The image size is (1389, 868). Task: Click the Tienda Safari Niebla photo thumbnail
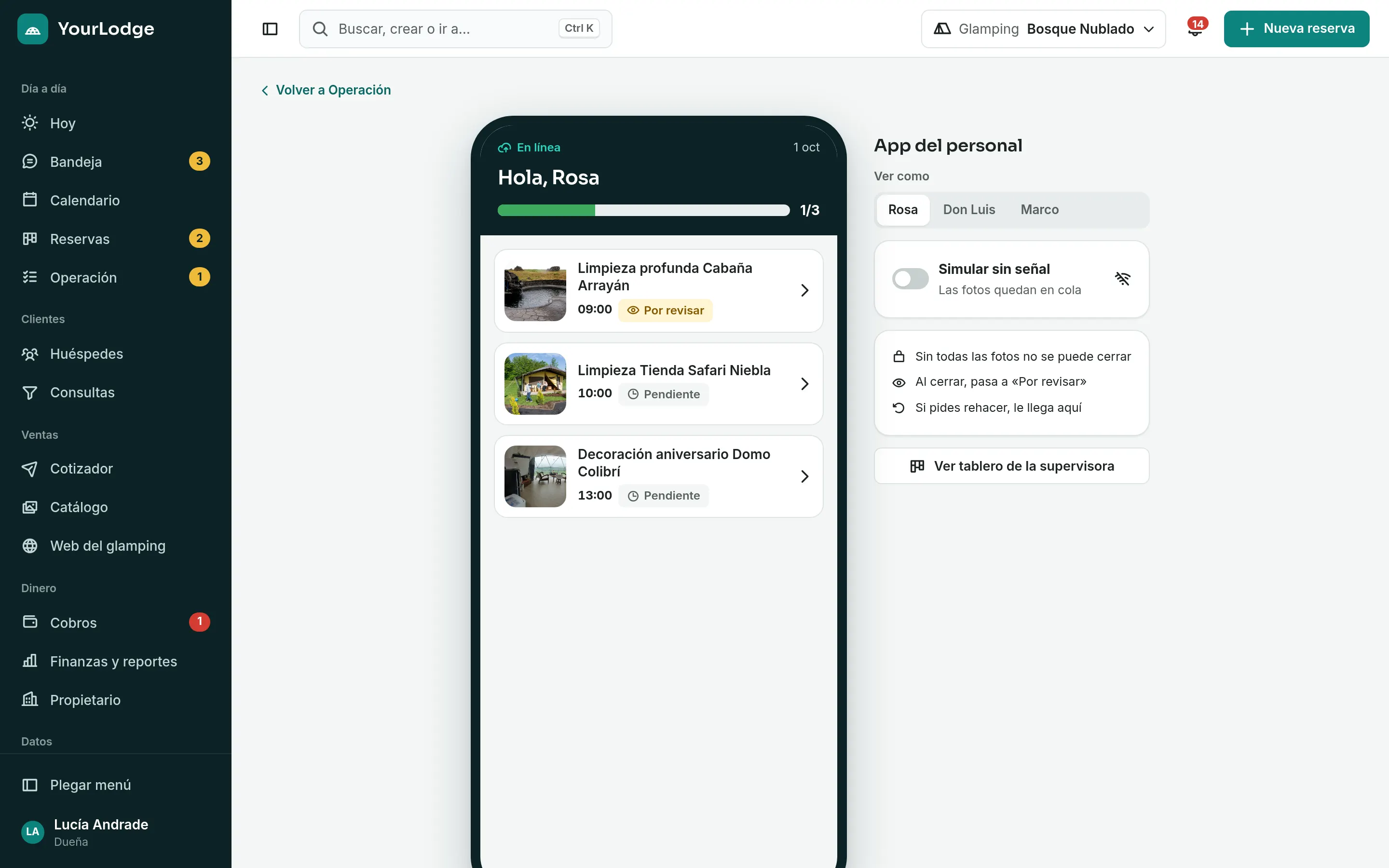535,383
